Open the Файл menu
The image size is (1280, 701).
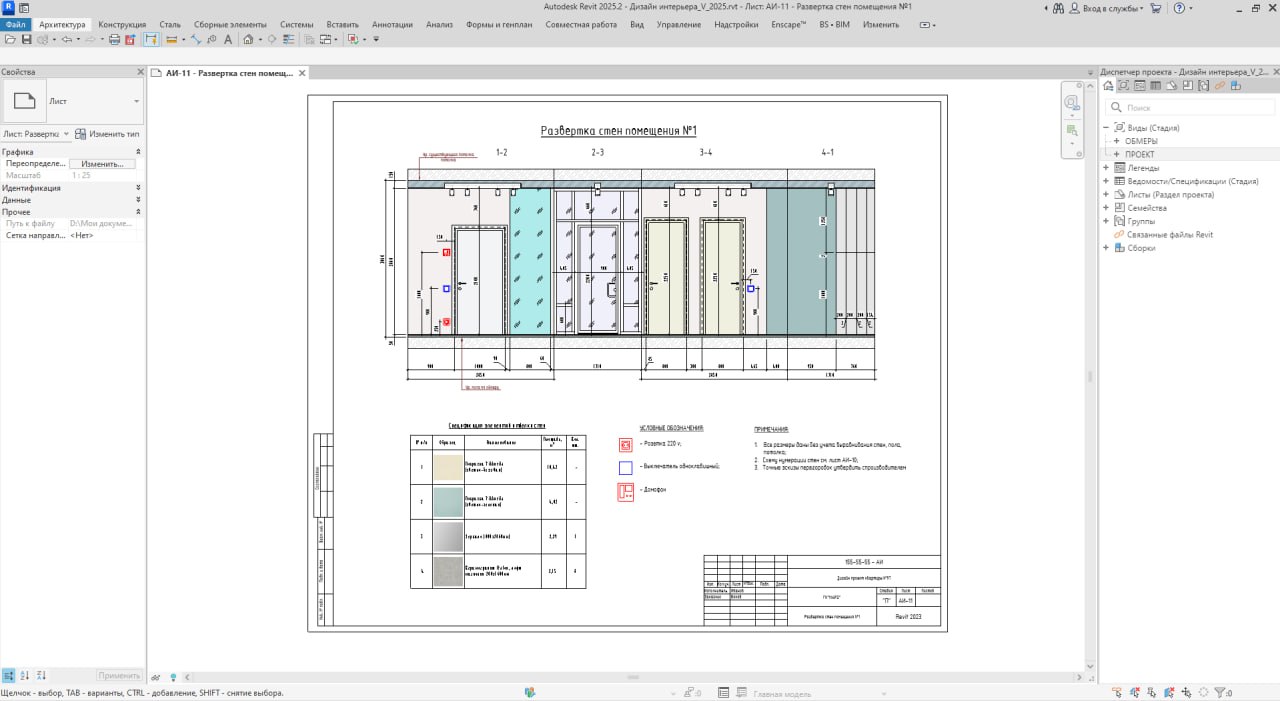(x=15, y=24)
